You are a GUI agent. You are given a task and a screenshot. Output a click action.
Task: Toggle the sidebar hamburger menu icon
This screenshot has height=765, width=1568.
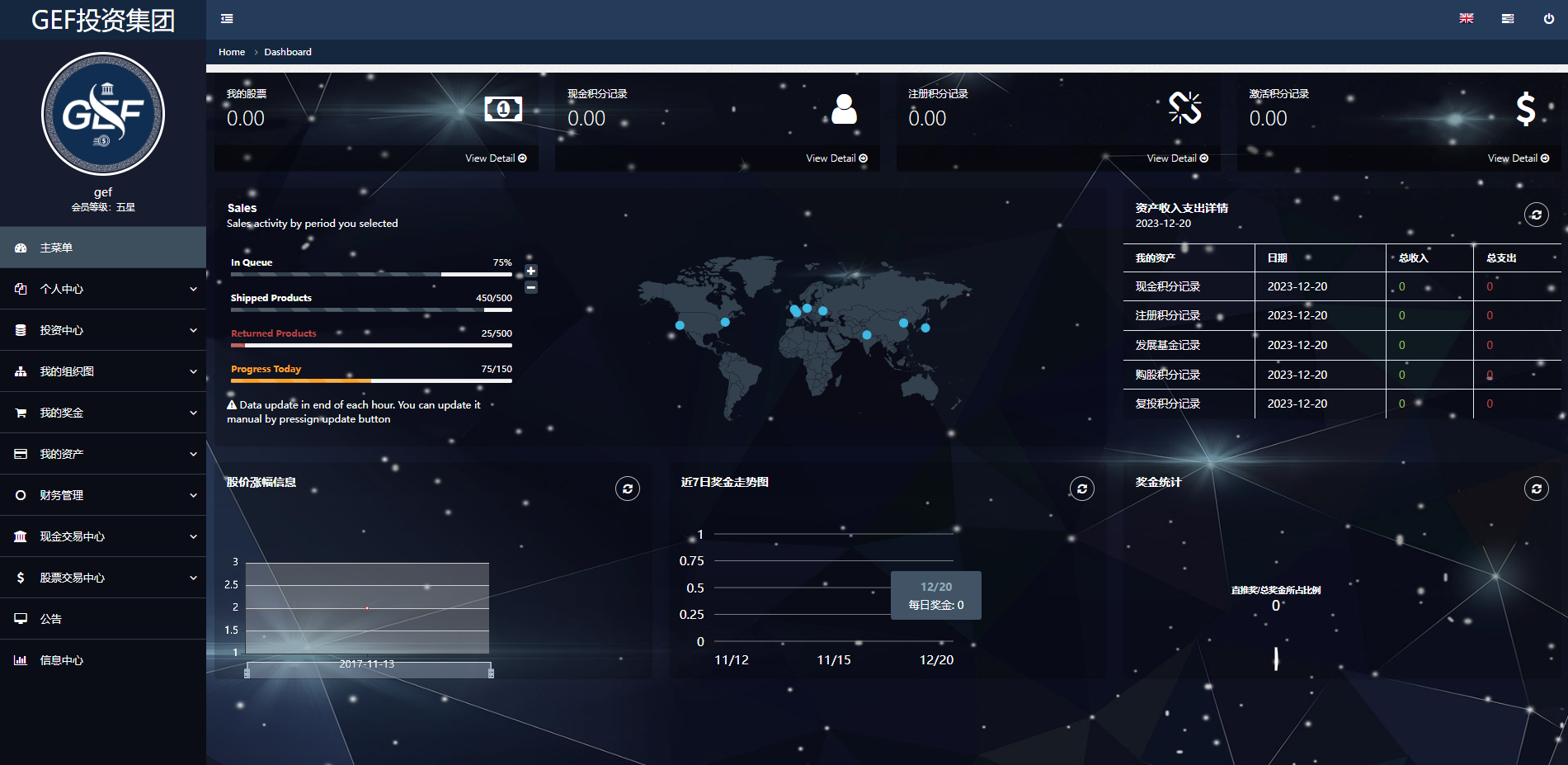point(227,19)
